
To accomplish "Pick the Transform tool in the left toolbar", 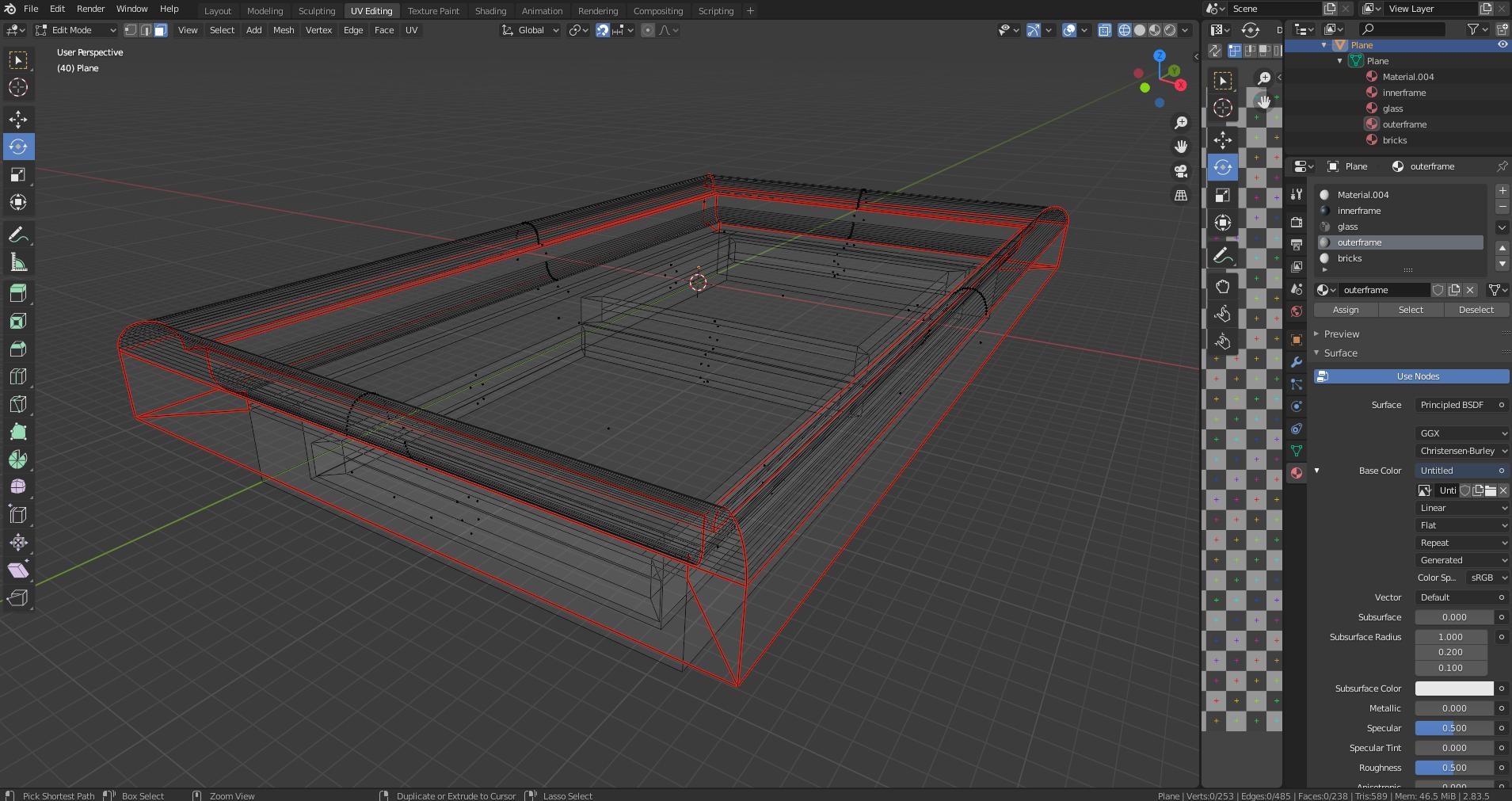I will tap(18, 202).
